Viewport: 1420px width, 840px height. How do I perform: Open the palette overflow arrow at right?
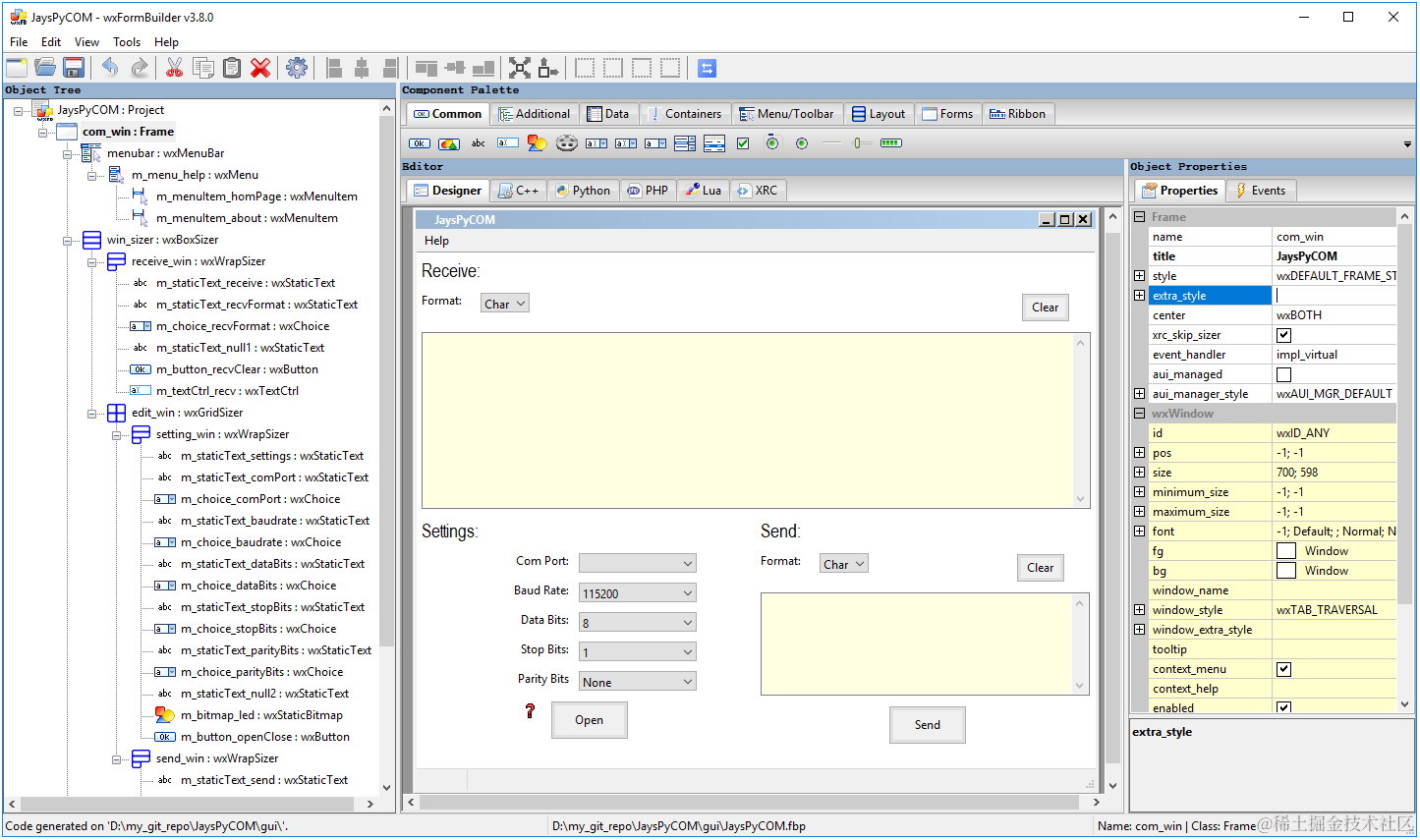(x=1407, y=144)
